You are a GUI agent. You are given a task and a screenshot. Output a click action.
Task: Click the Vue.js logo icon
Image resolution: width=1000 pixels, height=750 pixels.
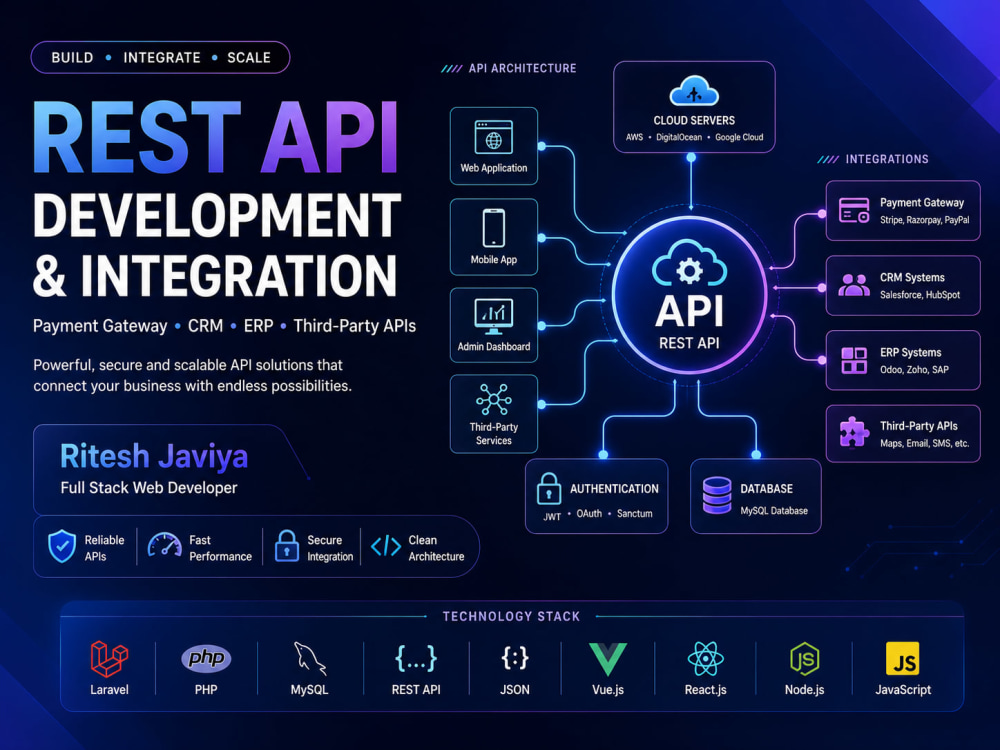[608, 659]
